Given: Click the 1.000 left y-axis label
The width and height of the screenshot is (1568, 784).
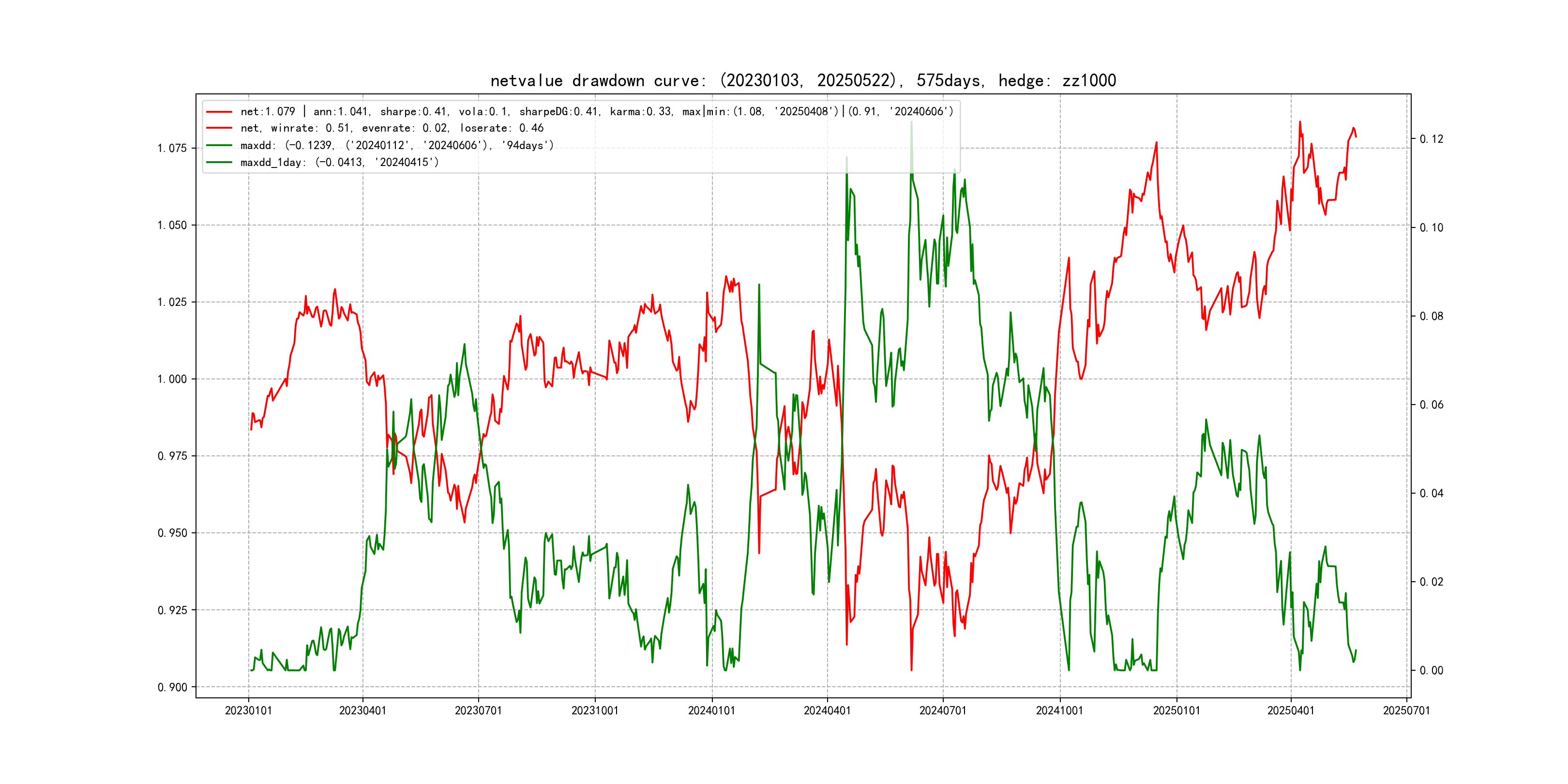Looking at the screenshot, I should (x=172, y=379).
